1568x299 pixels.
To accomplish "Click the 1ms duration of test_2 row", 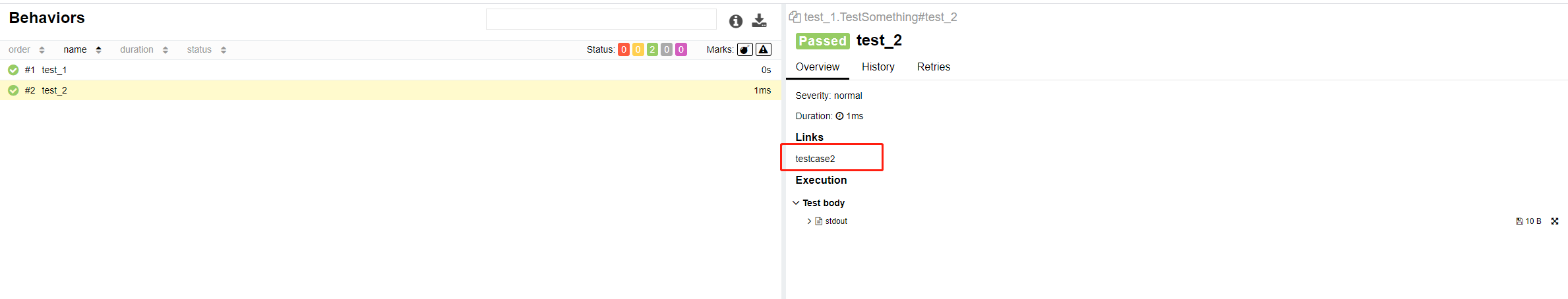I will pyautogui.click(x=762, y=90).
